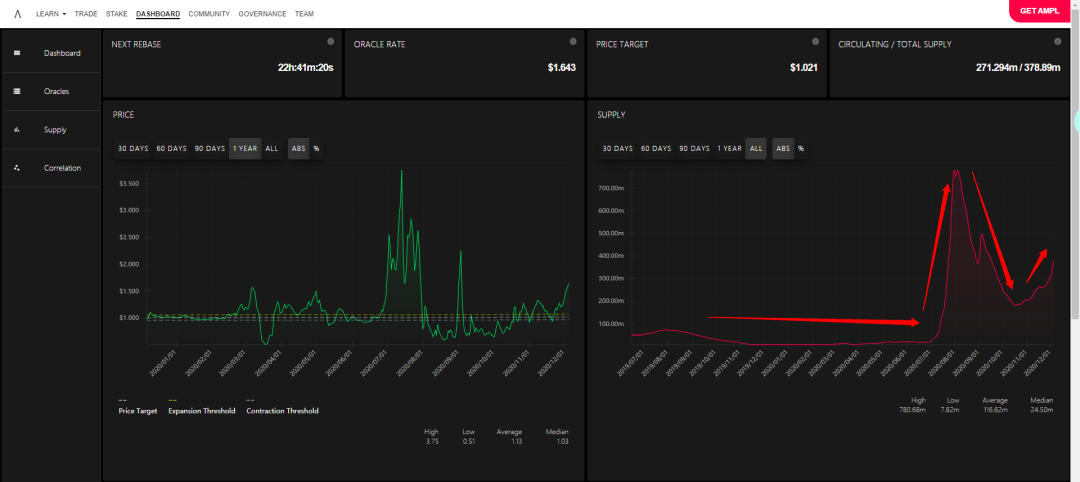Set Supply chart range to 90 days

[x=694, y=149]
